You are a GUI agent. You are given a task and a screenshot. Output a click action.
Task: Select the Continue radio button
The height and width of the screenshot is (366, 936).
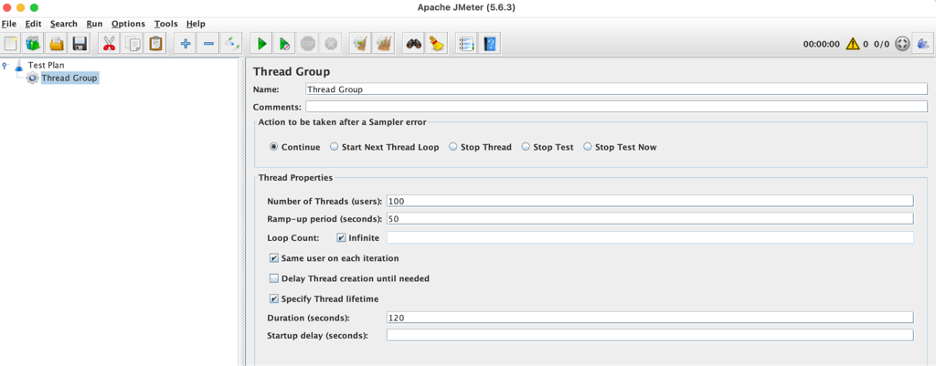pos(273,147)
